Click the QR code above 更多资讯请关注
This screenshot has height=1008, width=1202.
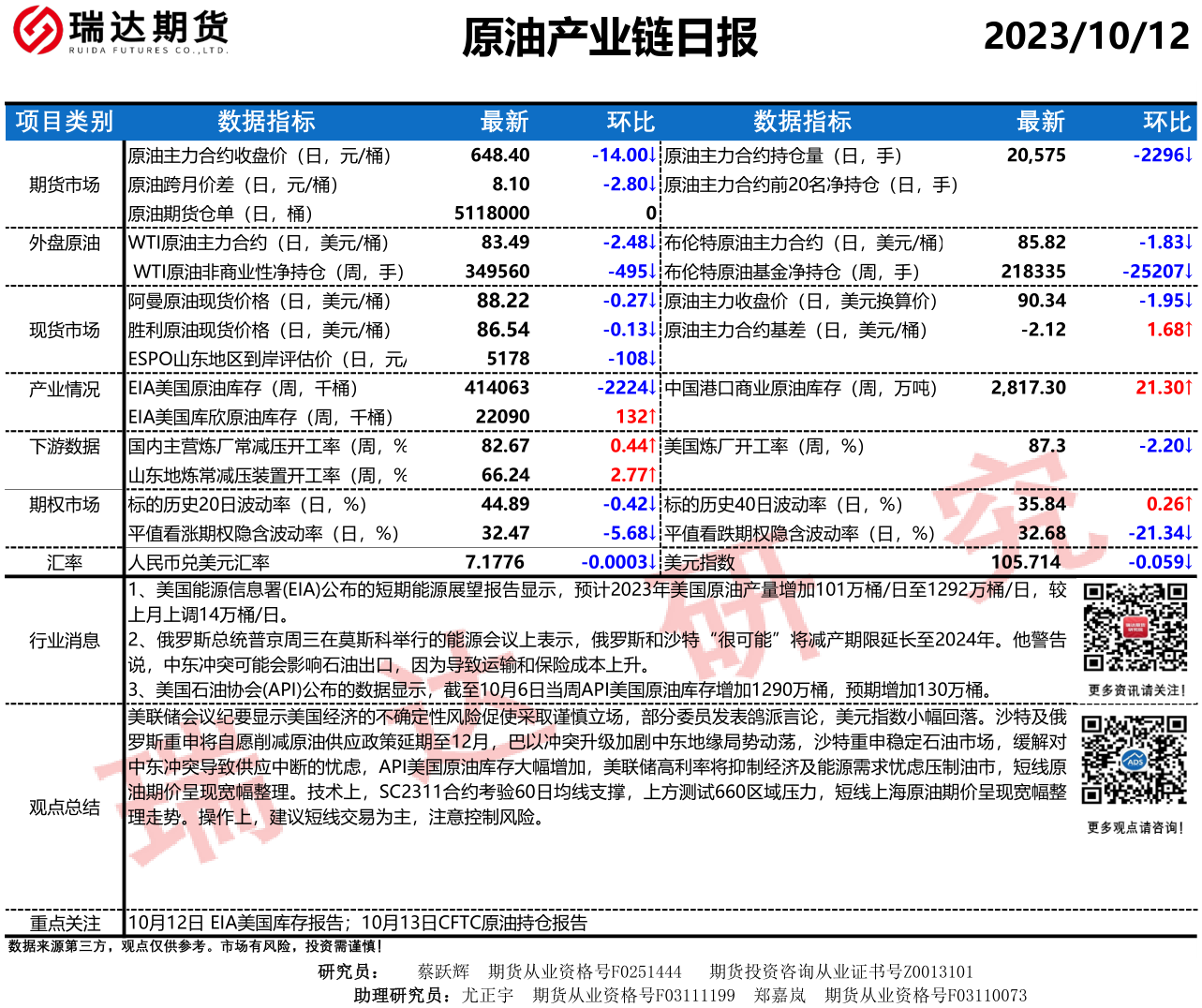[1135, 628]
